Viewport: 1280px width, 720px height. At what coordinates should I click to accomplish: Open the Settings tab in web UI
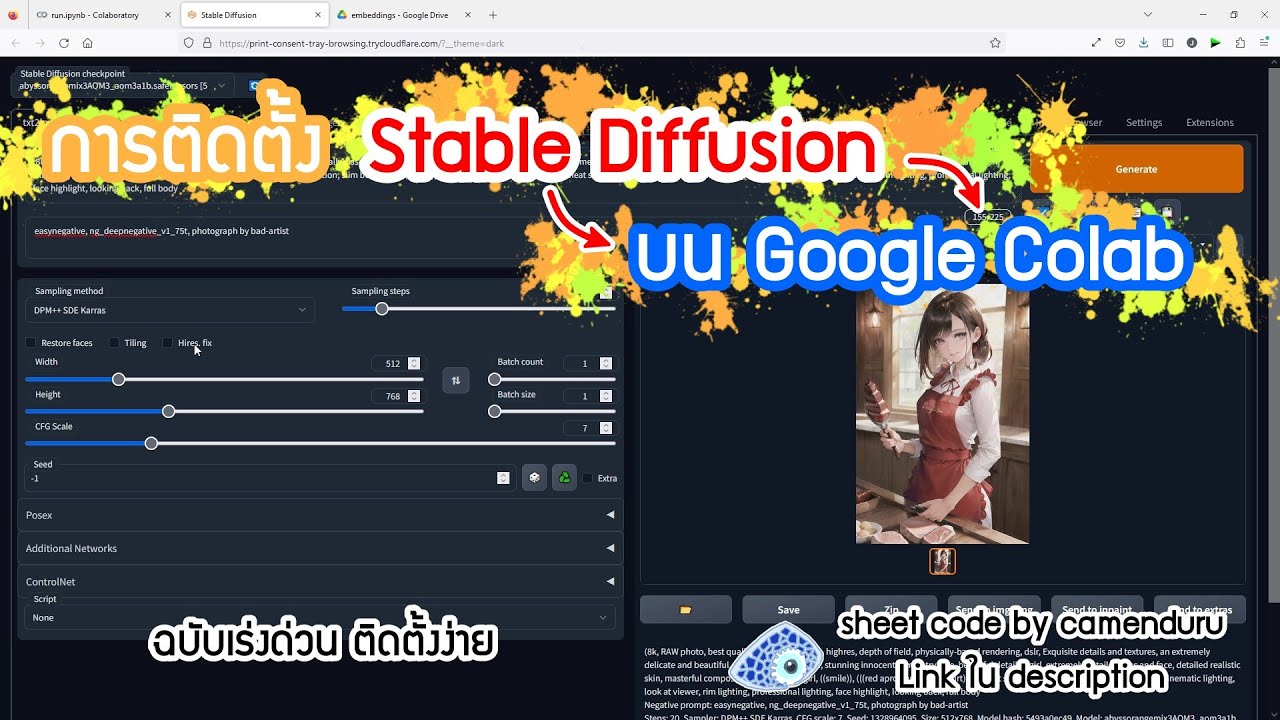point(1144,122)
